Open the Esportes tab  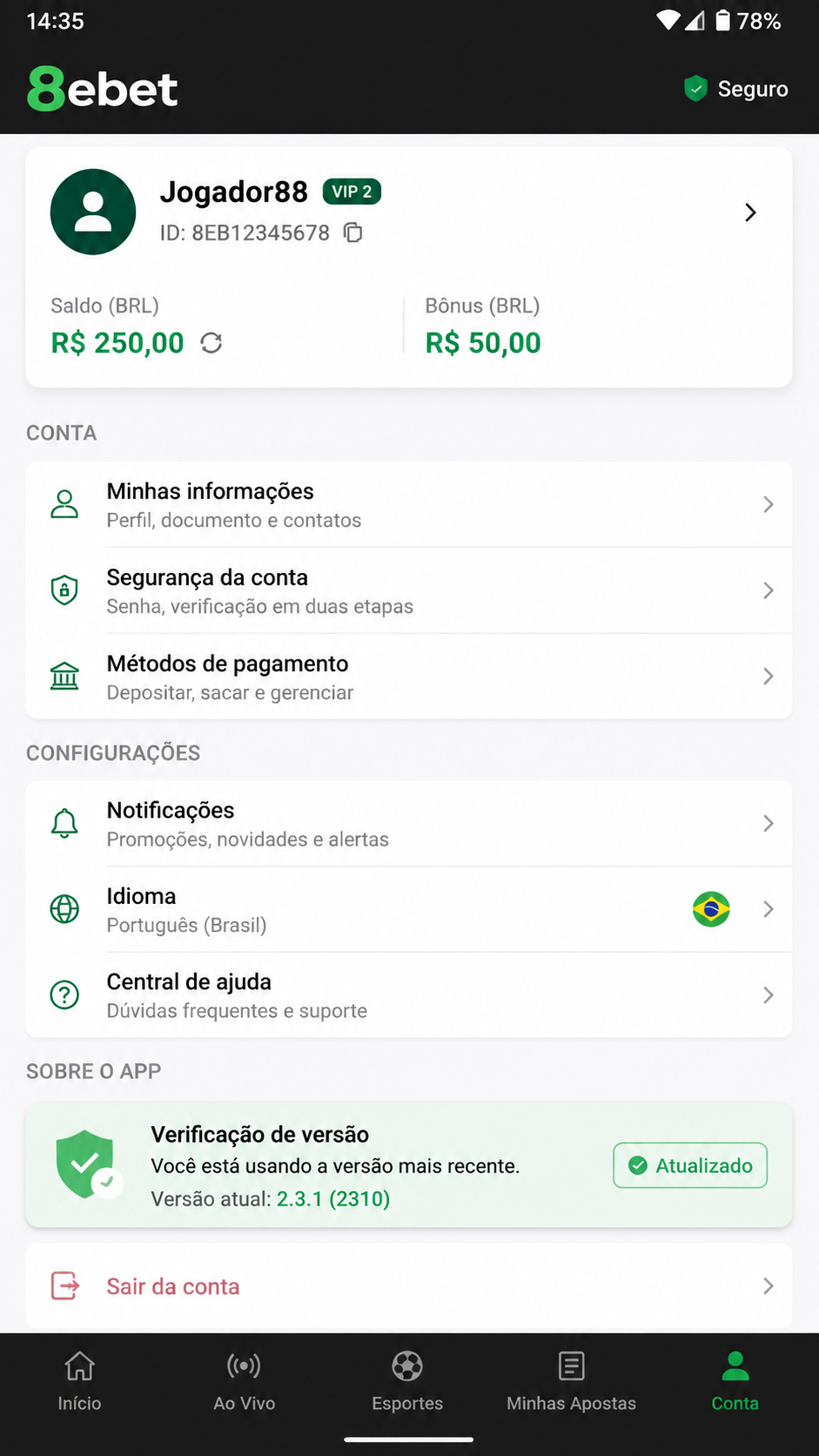coord(407,1381)
